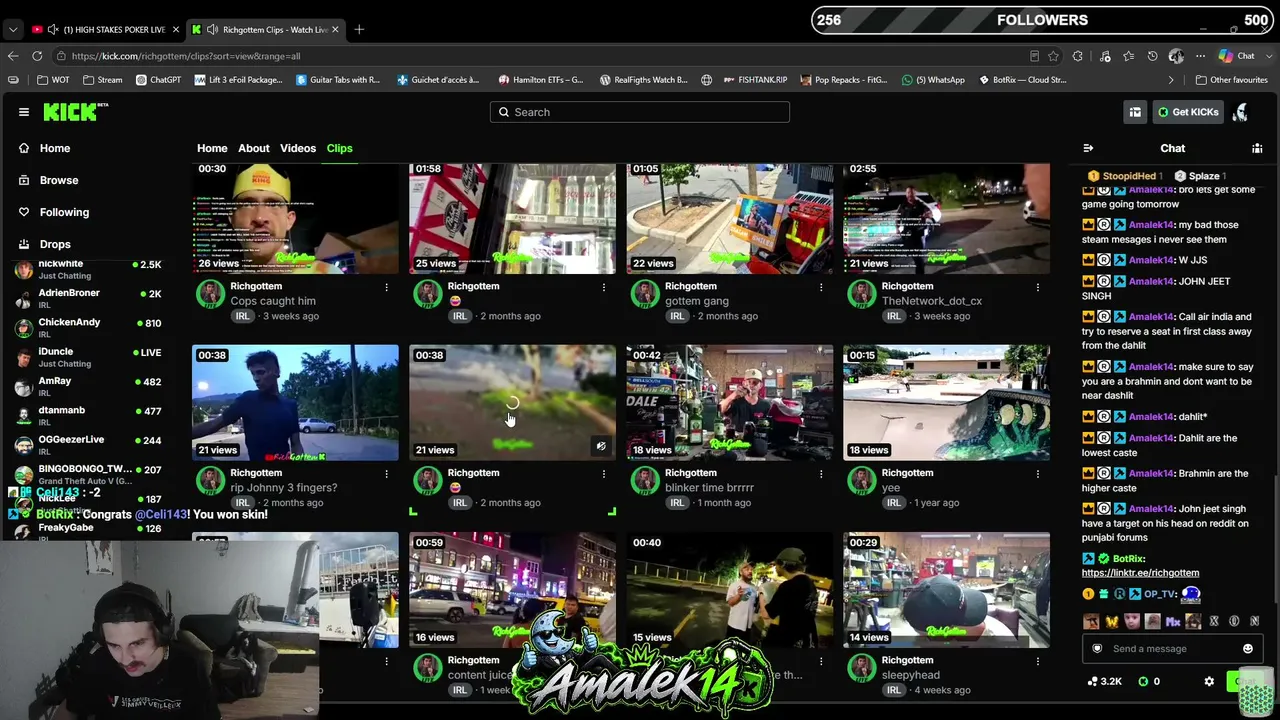Switch to the About tab

pyautogui.click(x=254, y=148)
